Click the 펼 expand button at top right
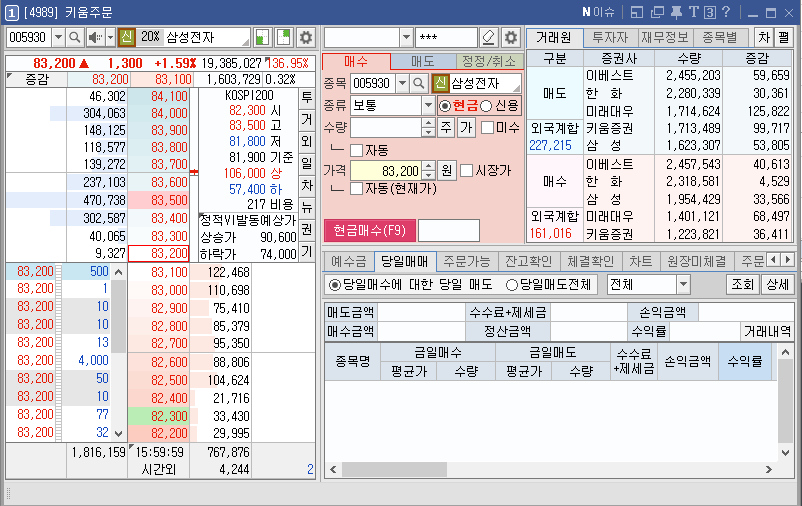This screenshot has width=802, height=506. (783, 37)
